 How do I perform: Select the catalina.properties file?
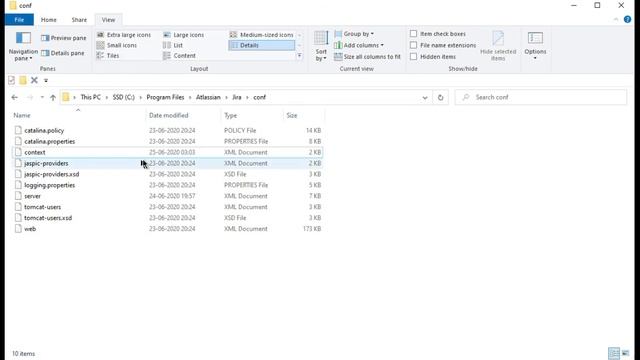pos(167,142)
